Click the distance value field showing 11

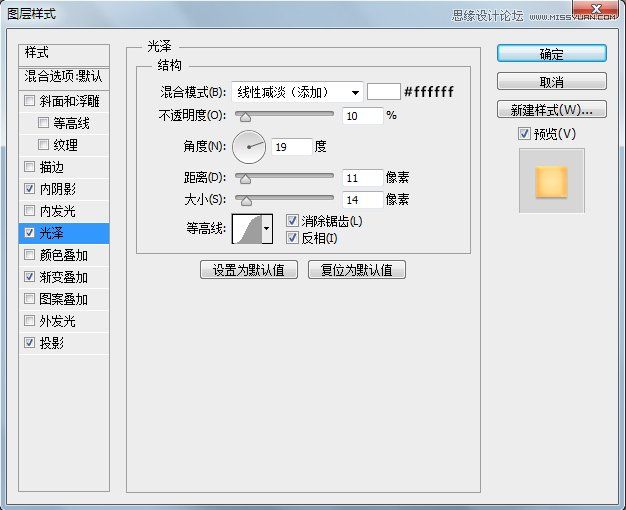363,178
